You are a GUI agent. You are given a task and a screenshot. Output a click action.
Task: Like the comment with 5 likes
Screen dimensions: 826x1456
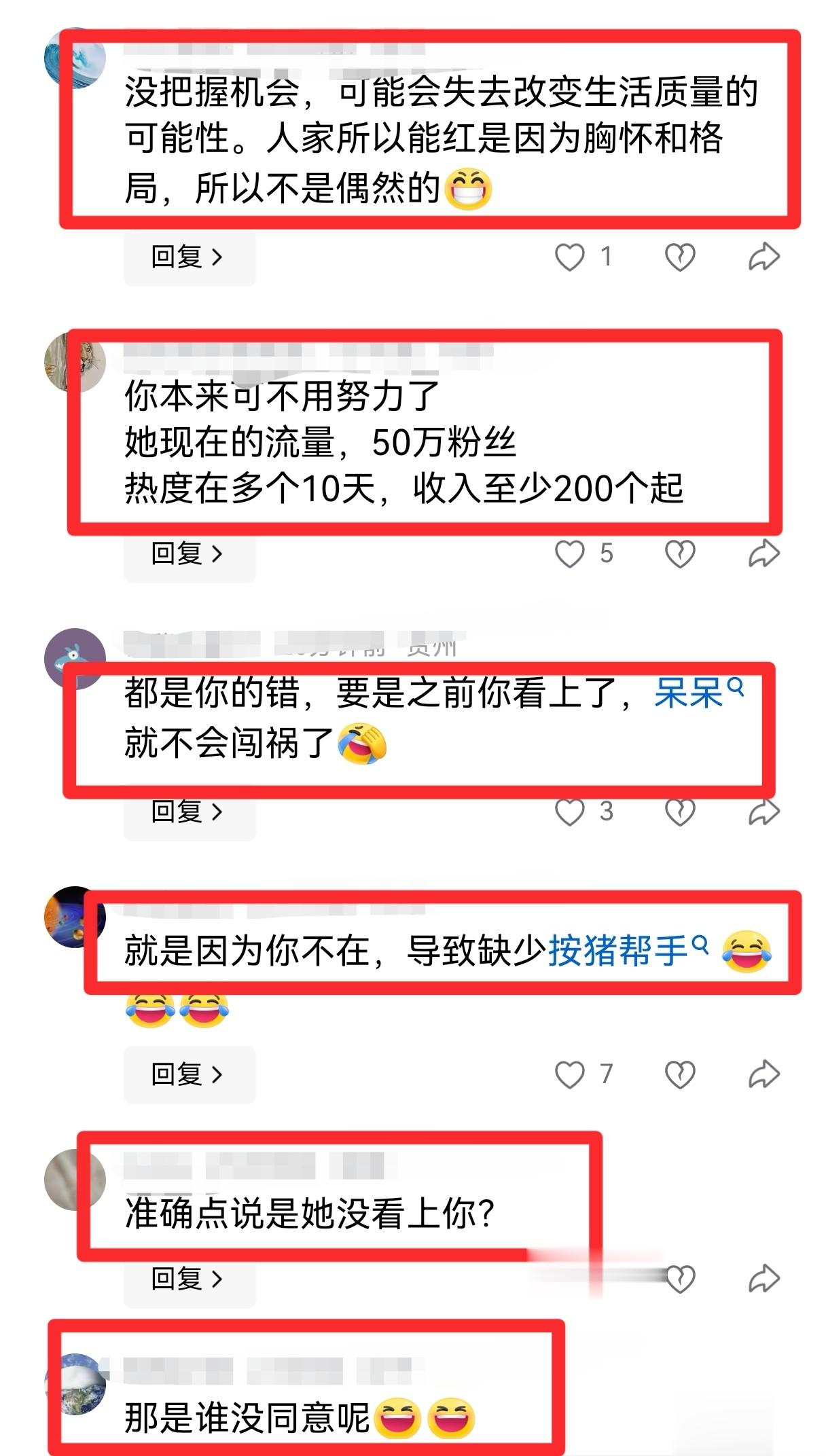pyautogui.click(x=569, y=554)
